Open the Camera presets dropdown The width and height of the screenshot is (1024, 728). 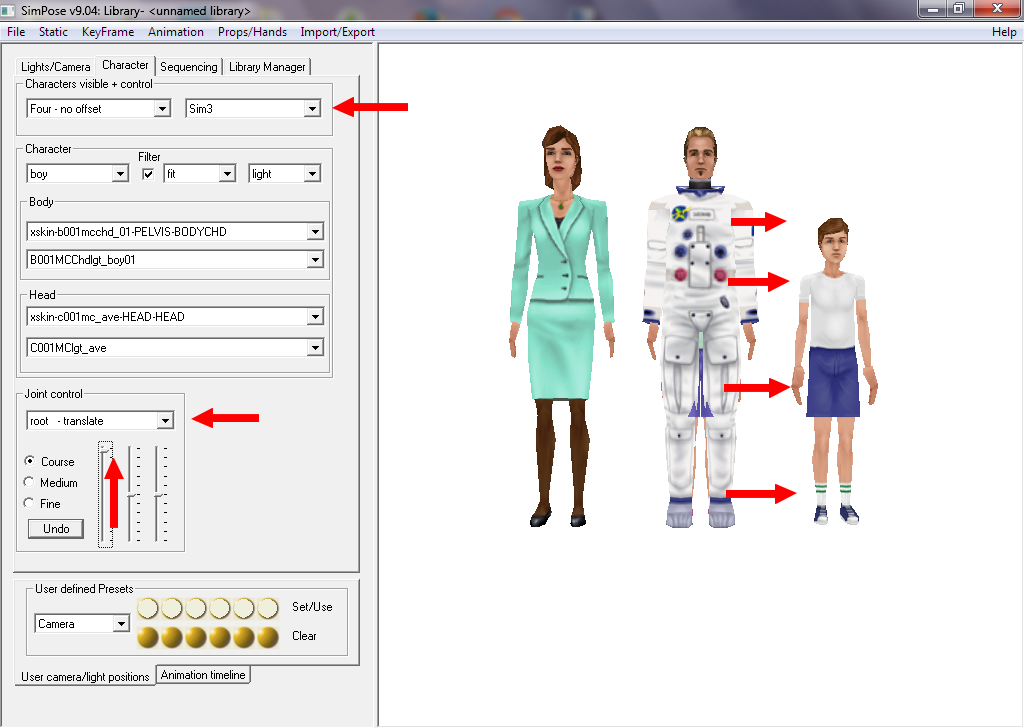click(121, 624)
